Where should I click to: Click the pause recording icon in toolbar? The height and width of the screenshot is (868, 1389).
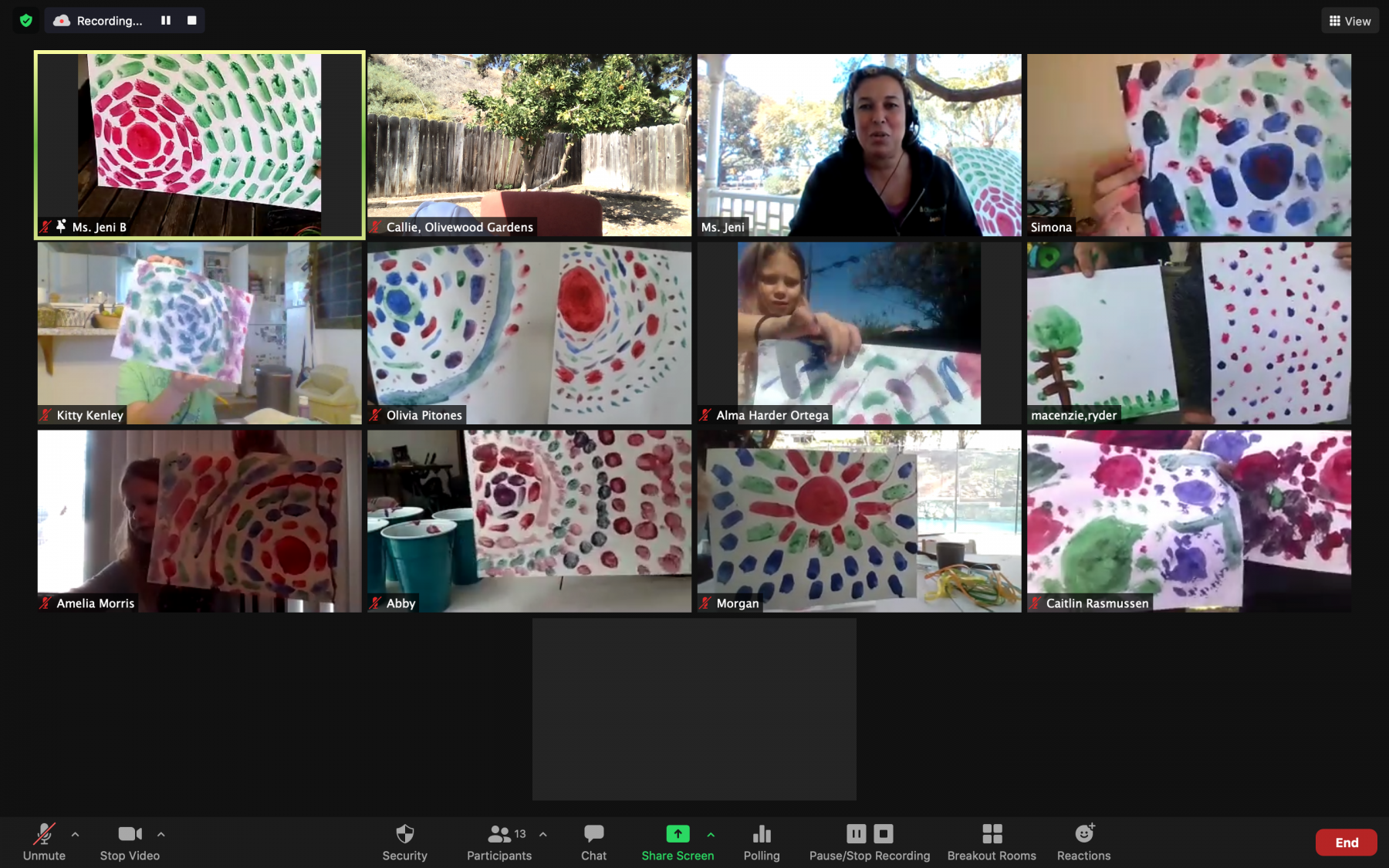pos(857,834)
